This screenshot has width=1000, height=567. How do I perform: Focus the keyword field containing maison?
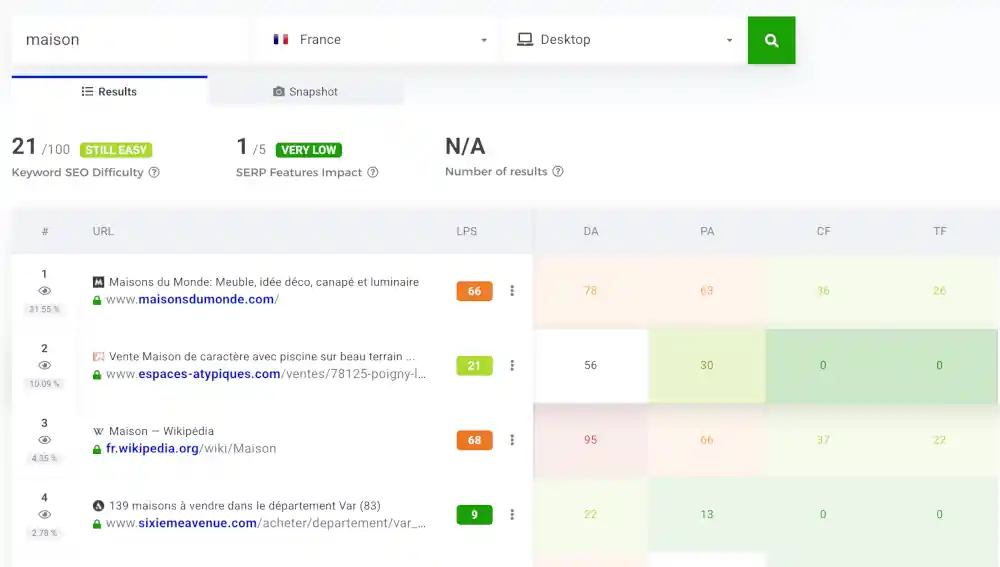129,40
